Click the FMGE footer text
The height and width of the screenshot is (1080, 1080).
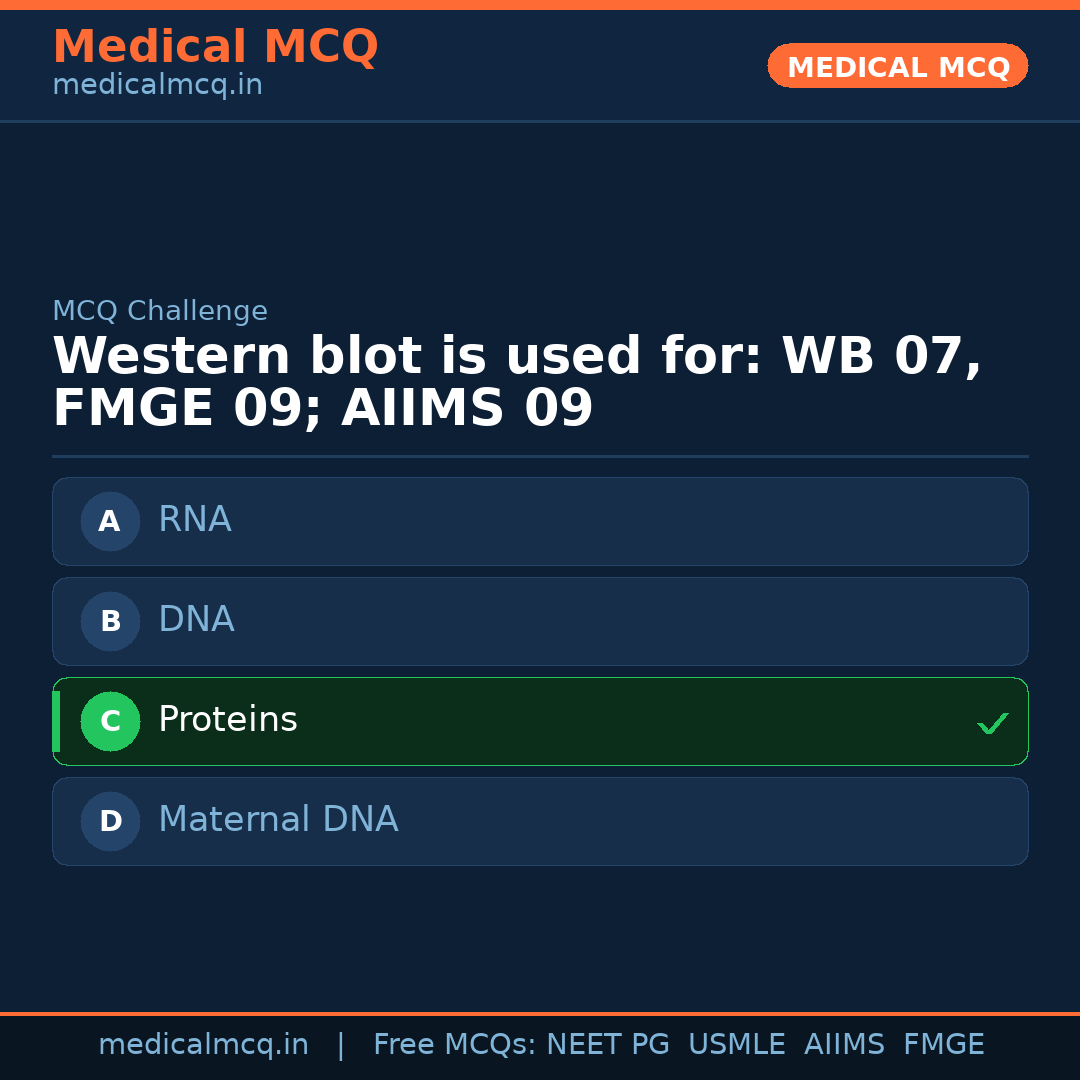pos(943,1045)
